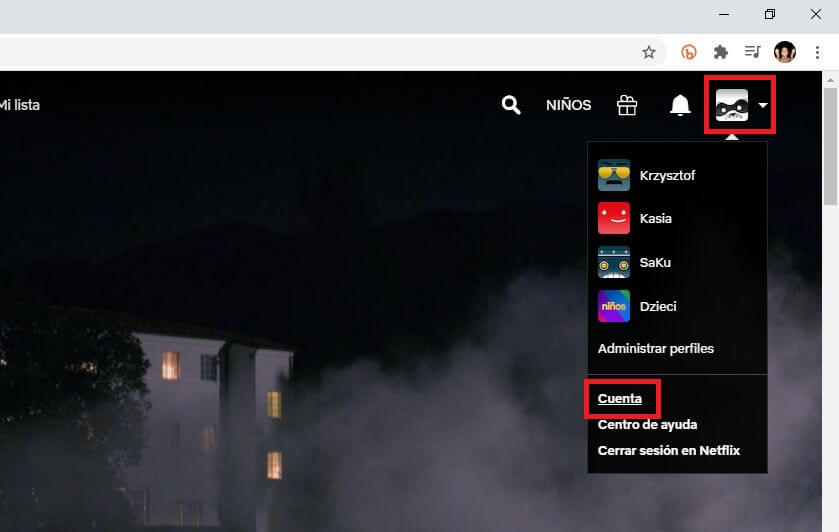Open Administrar perfiles
Image resolution: width=839 pixels, height=532 pixels.
point(655,348)
